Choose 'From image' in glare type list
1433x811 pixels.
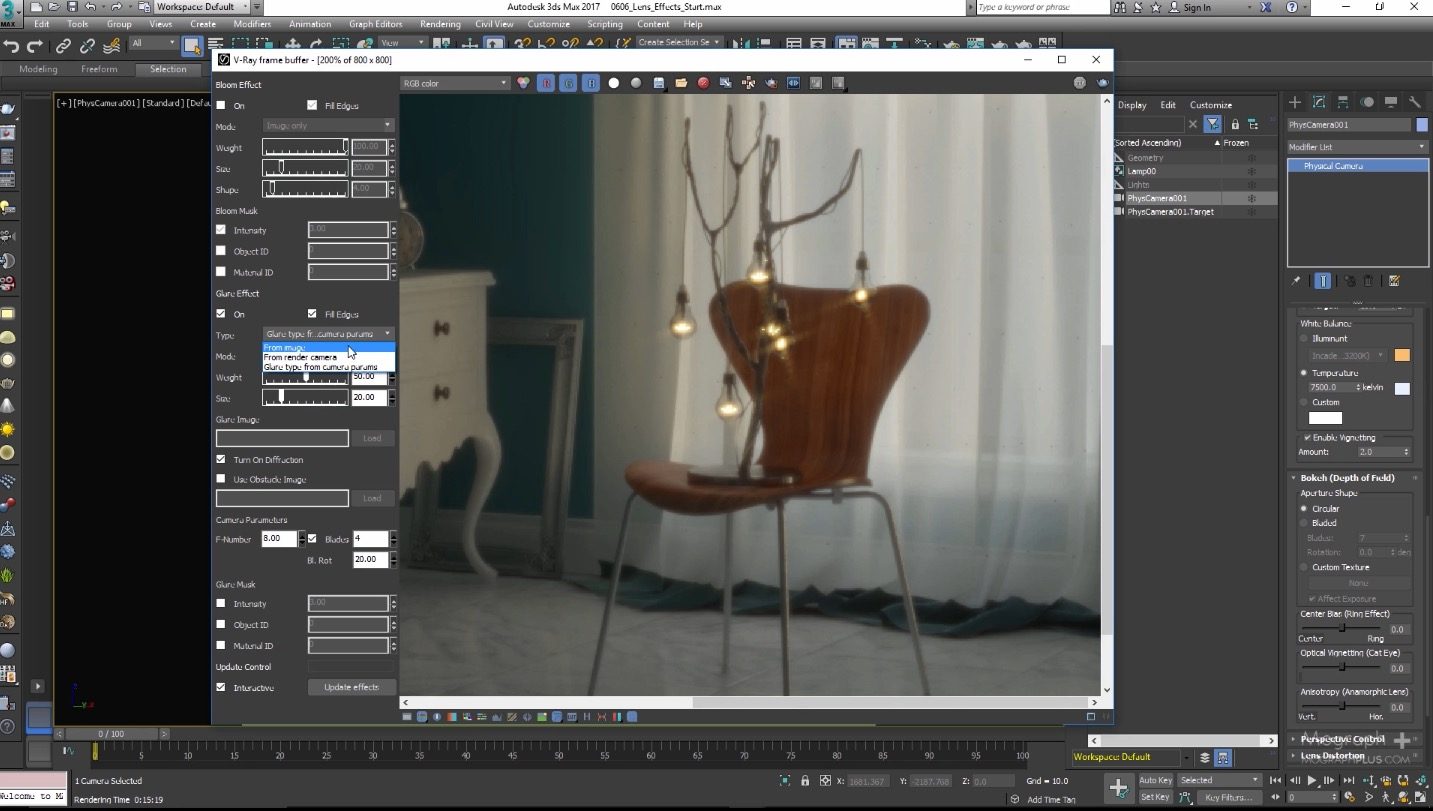(329, 347)
